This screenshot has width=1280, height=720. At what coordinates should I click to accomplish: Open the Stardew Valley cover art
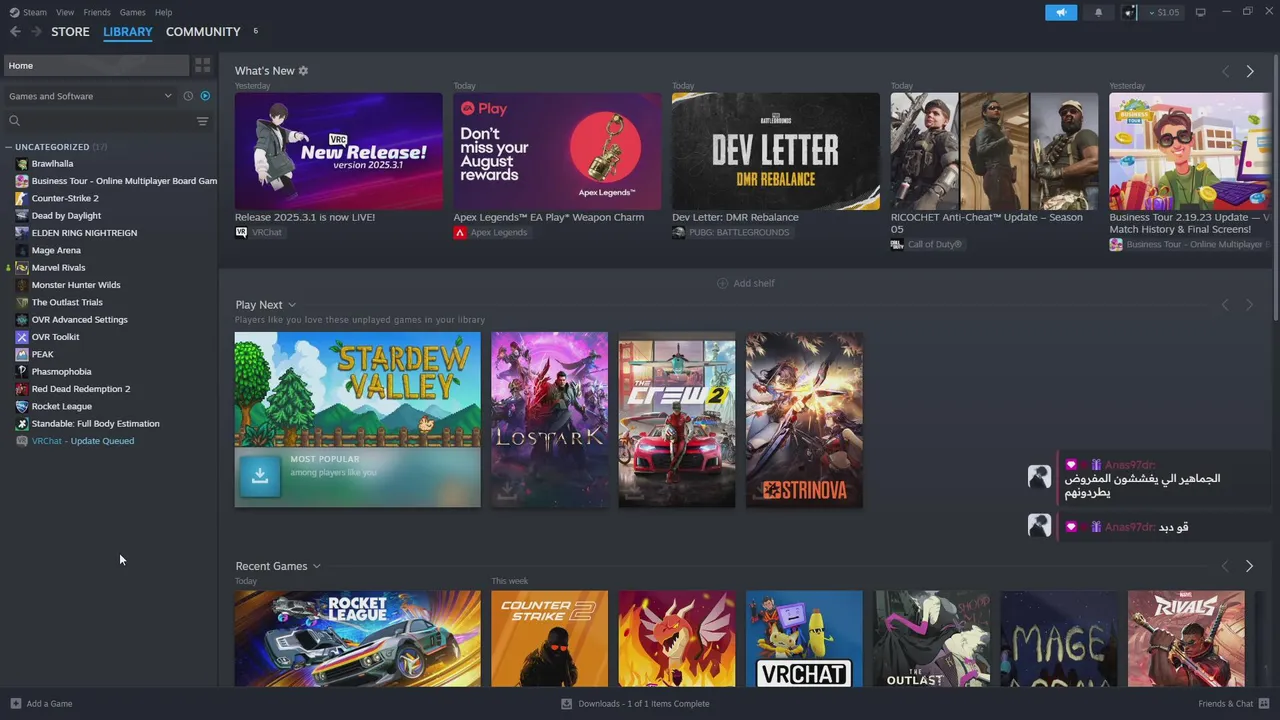[358, 420]
